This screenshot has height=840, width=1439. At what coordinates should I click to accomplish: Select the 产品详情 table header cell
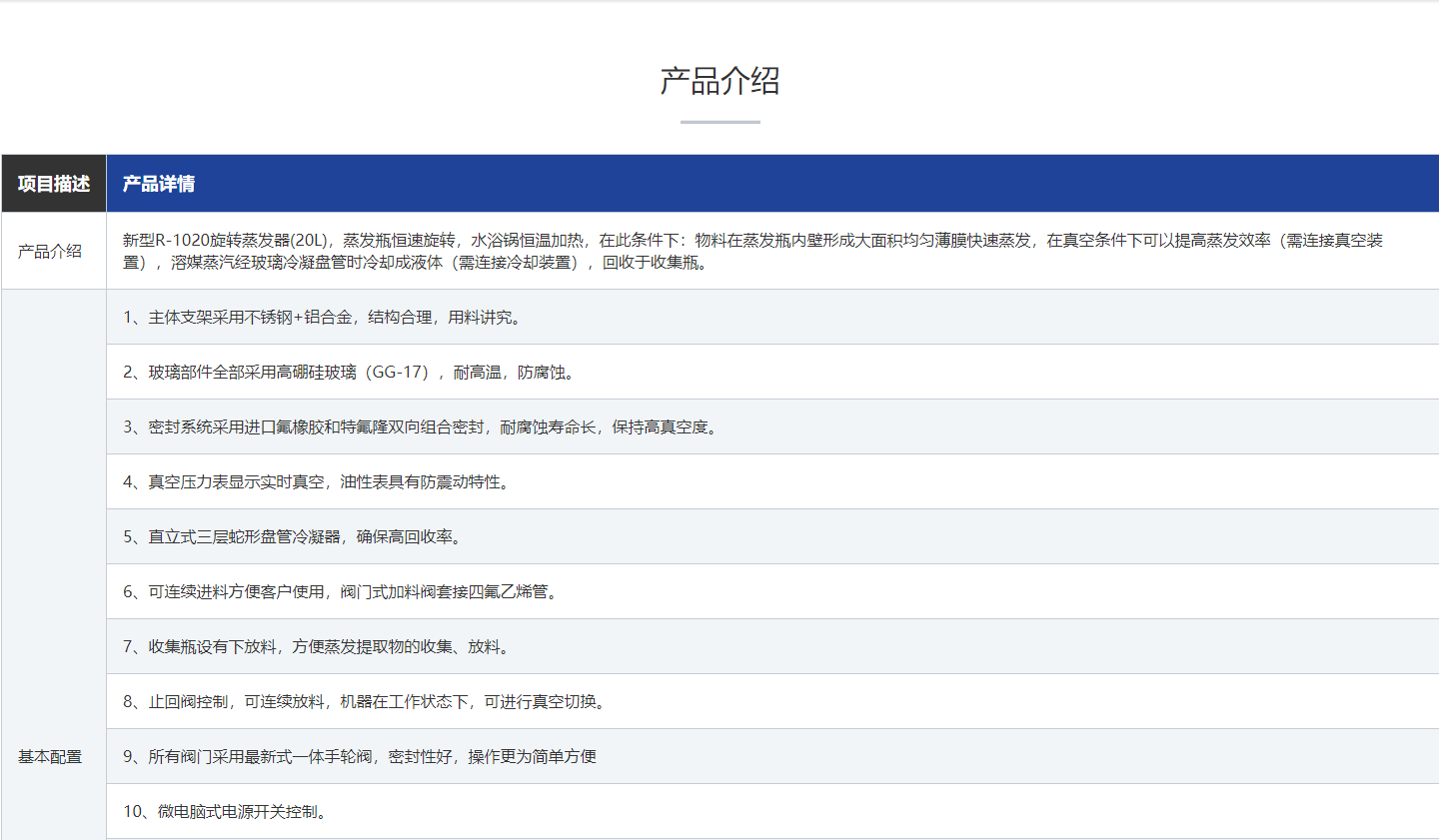(159, 184)
